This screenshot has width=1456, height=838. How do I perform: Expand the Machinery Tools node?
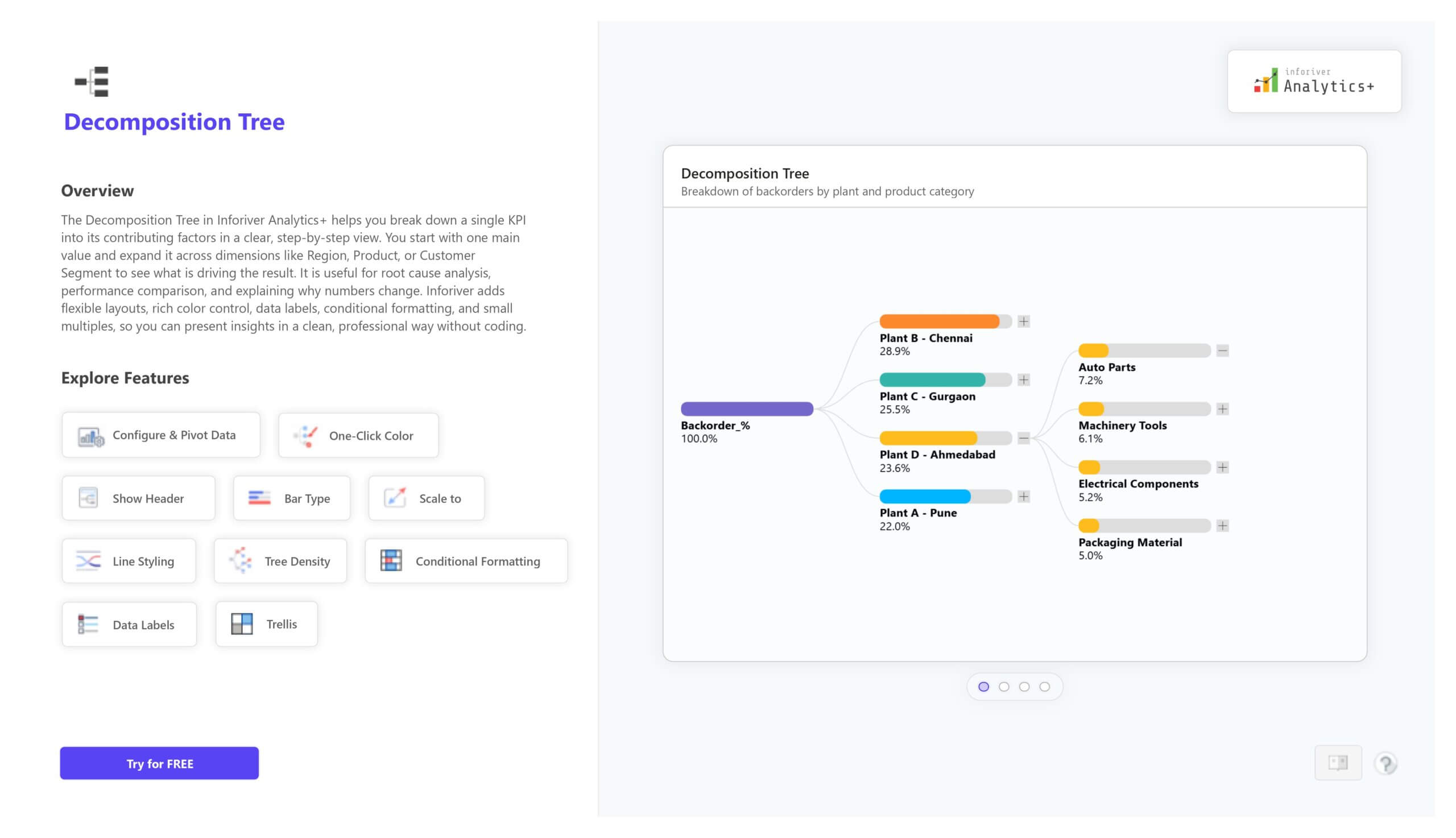point(1222,409)
